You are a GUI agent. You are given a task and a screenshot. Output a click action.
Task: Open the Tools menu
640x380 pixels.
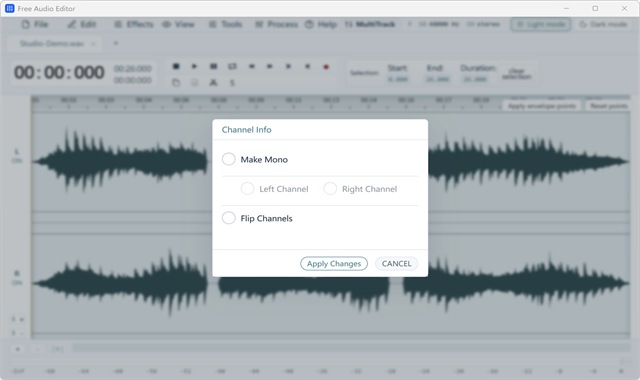click(226, 24)
